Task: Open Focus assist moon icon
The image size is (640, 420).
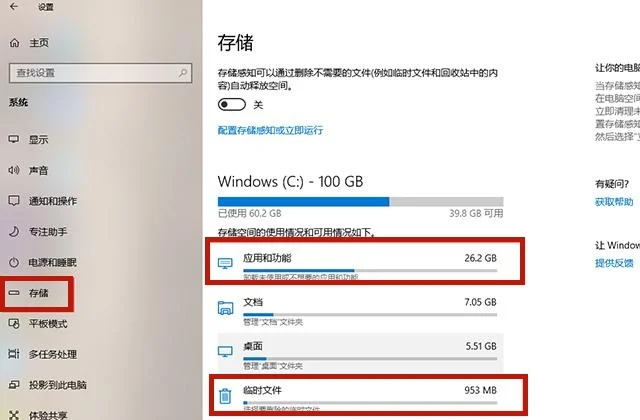Action: click(14, 231)
